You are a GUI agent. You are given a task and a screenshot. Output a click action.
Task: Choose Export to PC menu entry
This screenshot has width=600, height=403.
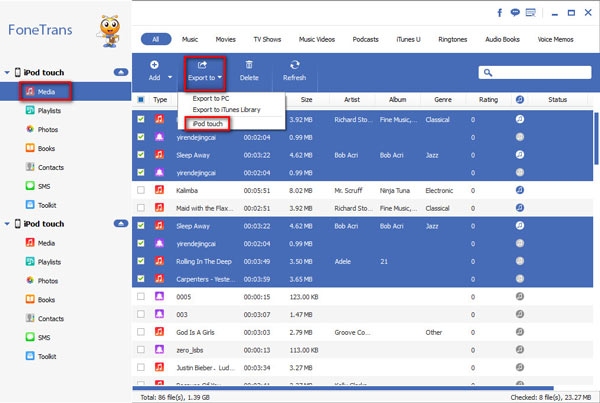(x=211, y=98)
